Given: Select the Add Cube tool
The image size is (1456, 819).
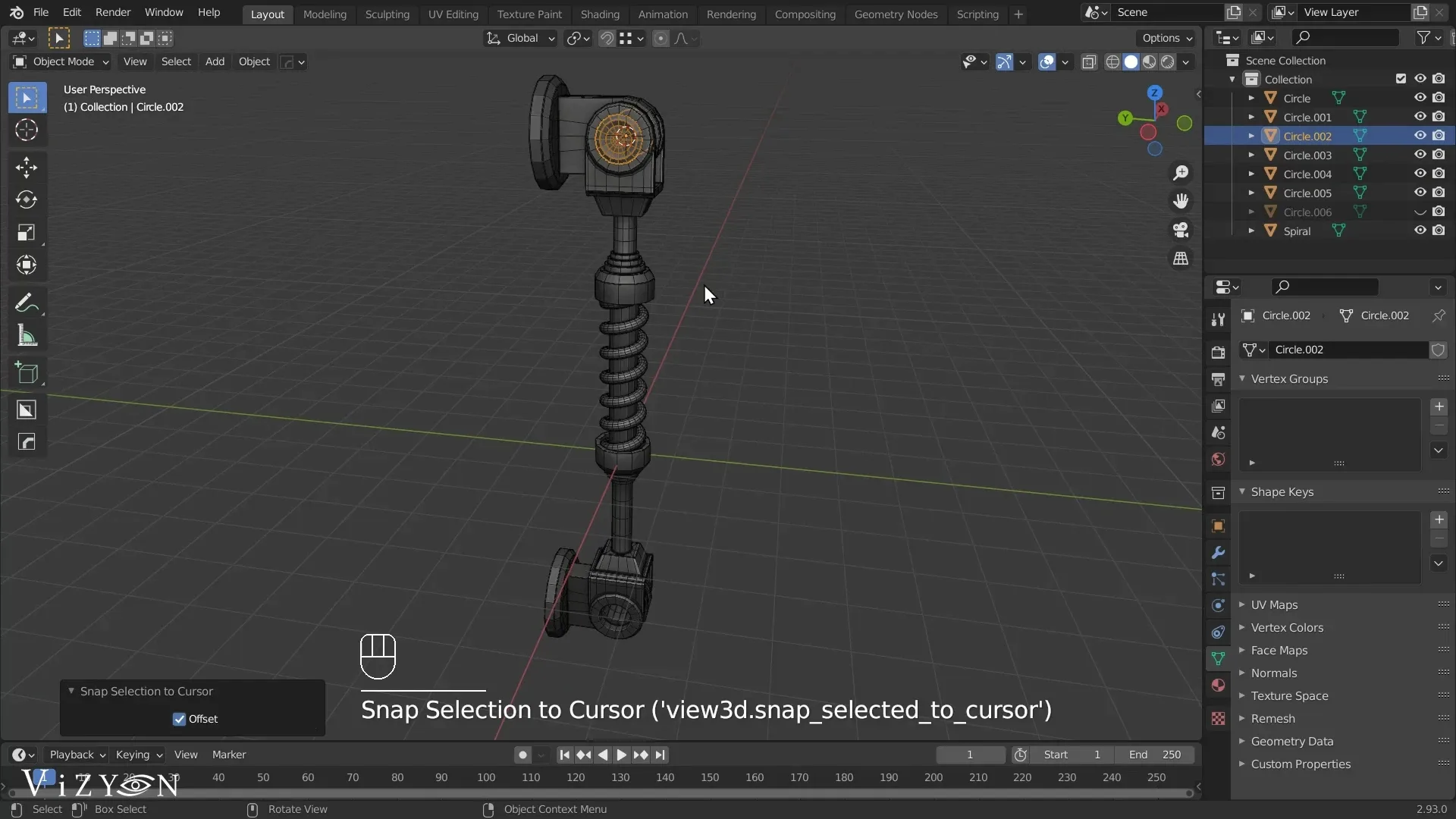Looking at the screenshot, I should (27, 373).
